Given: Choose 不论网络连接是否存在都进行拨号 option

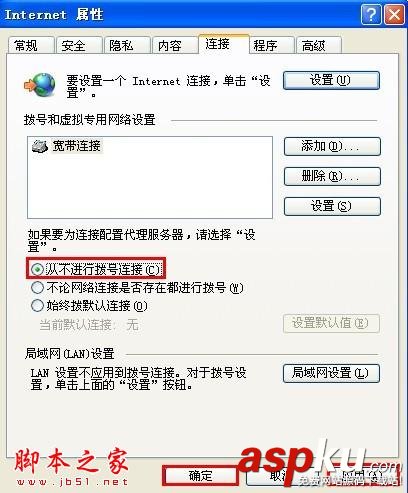Looking at the screenshot, I should (x=37, y=287).
